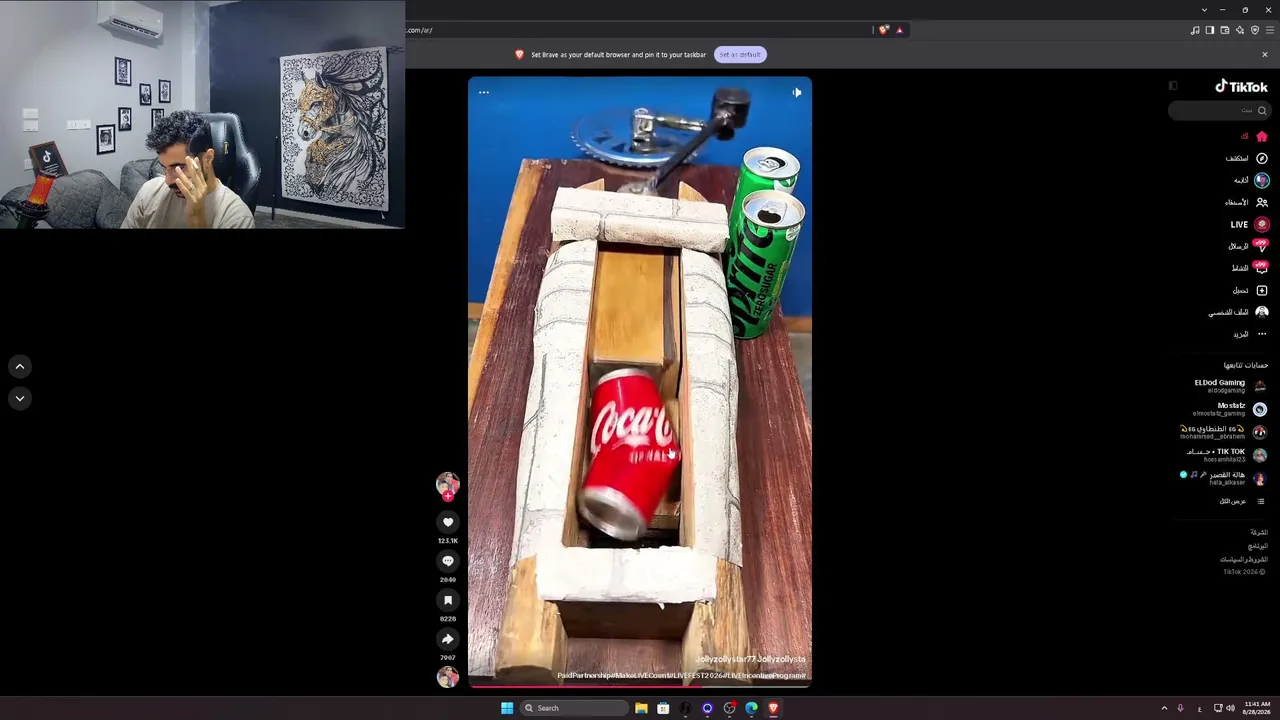Expand the More menu with three dots
1280x720 pixels.
[1250, 334]
